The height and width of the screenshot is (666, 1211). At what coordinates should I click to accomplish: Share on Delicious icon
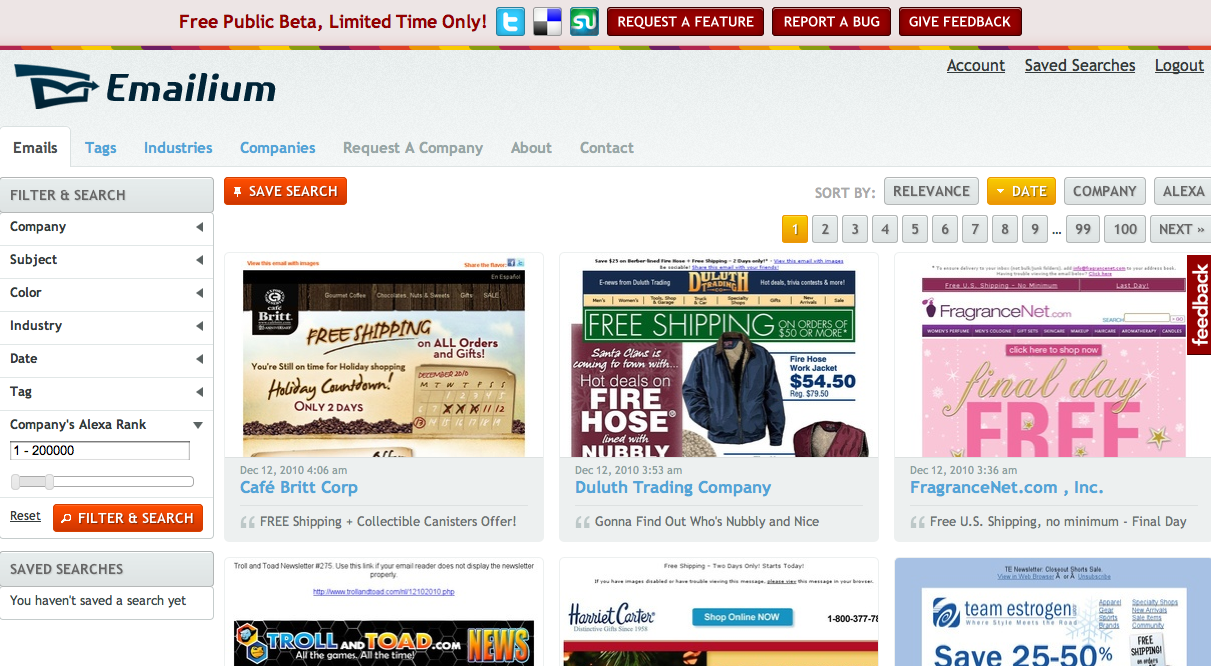coord(548,21)
